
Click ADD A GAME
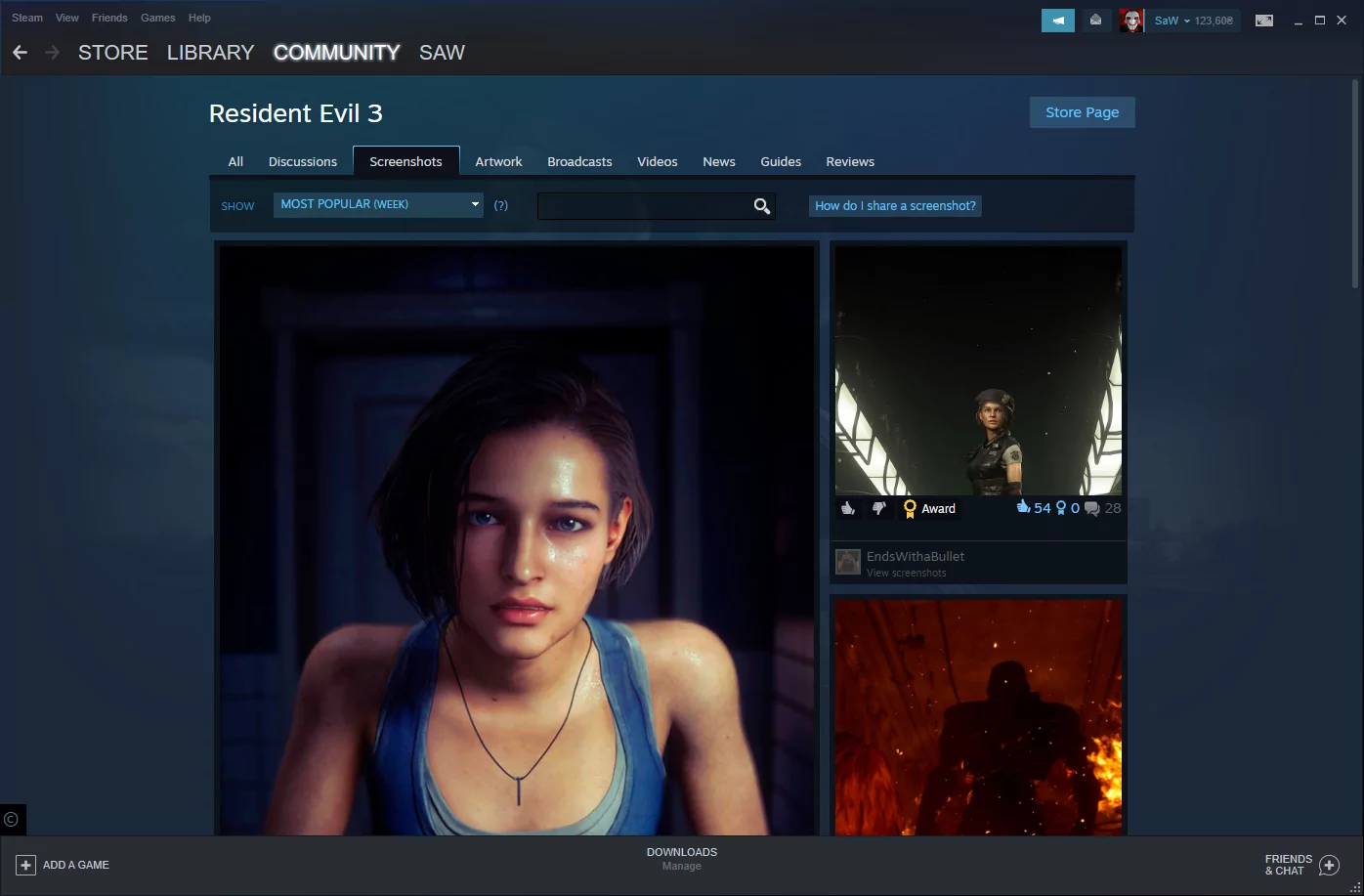tap(76, 865)
